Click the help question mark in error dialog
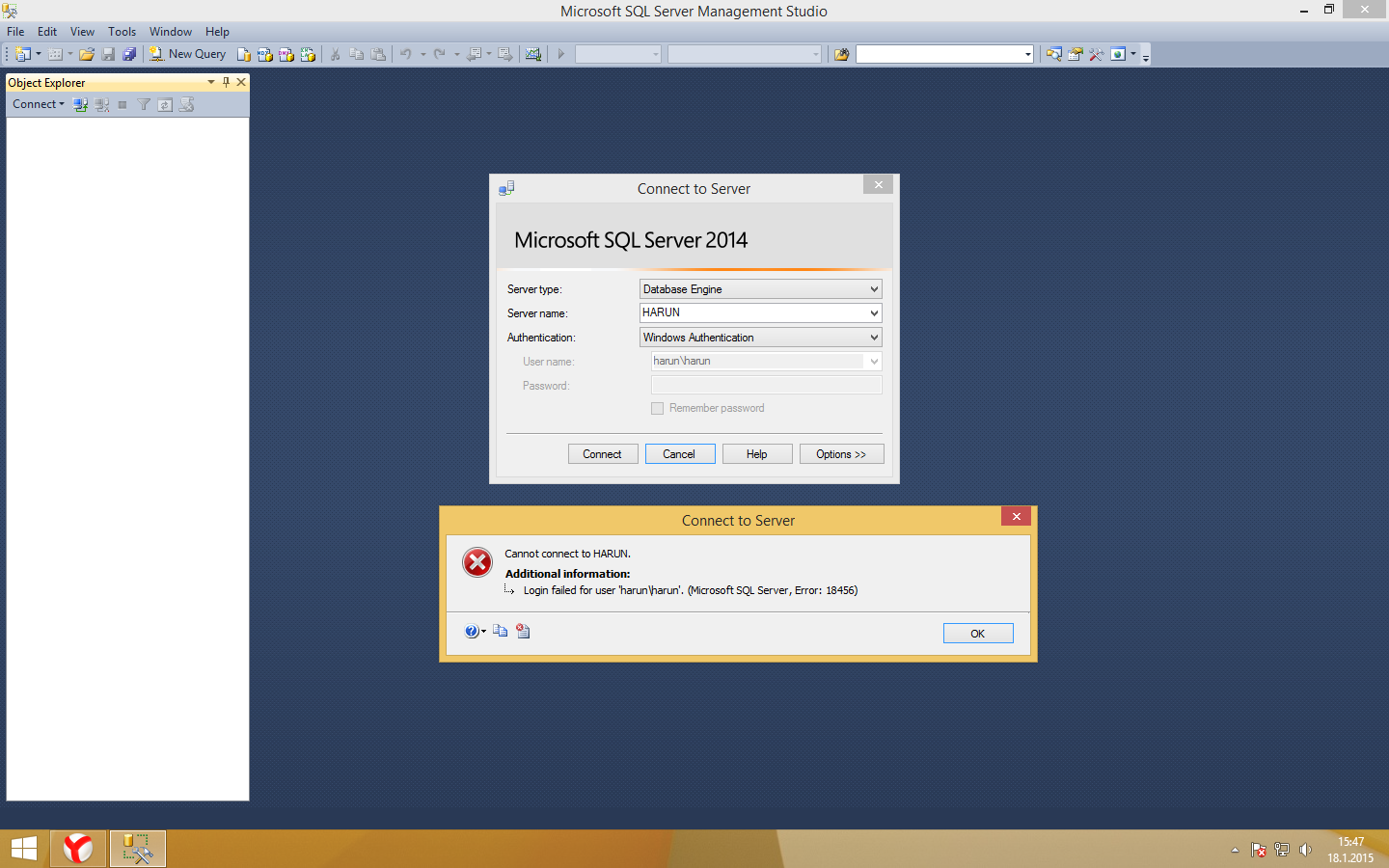Viewport: 1389px width, 868px height. click(472, 632)
